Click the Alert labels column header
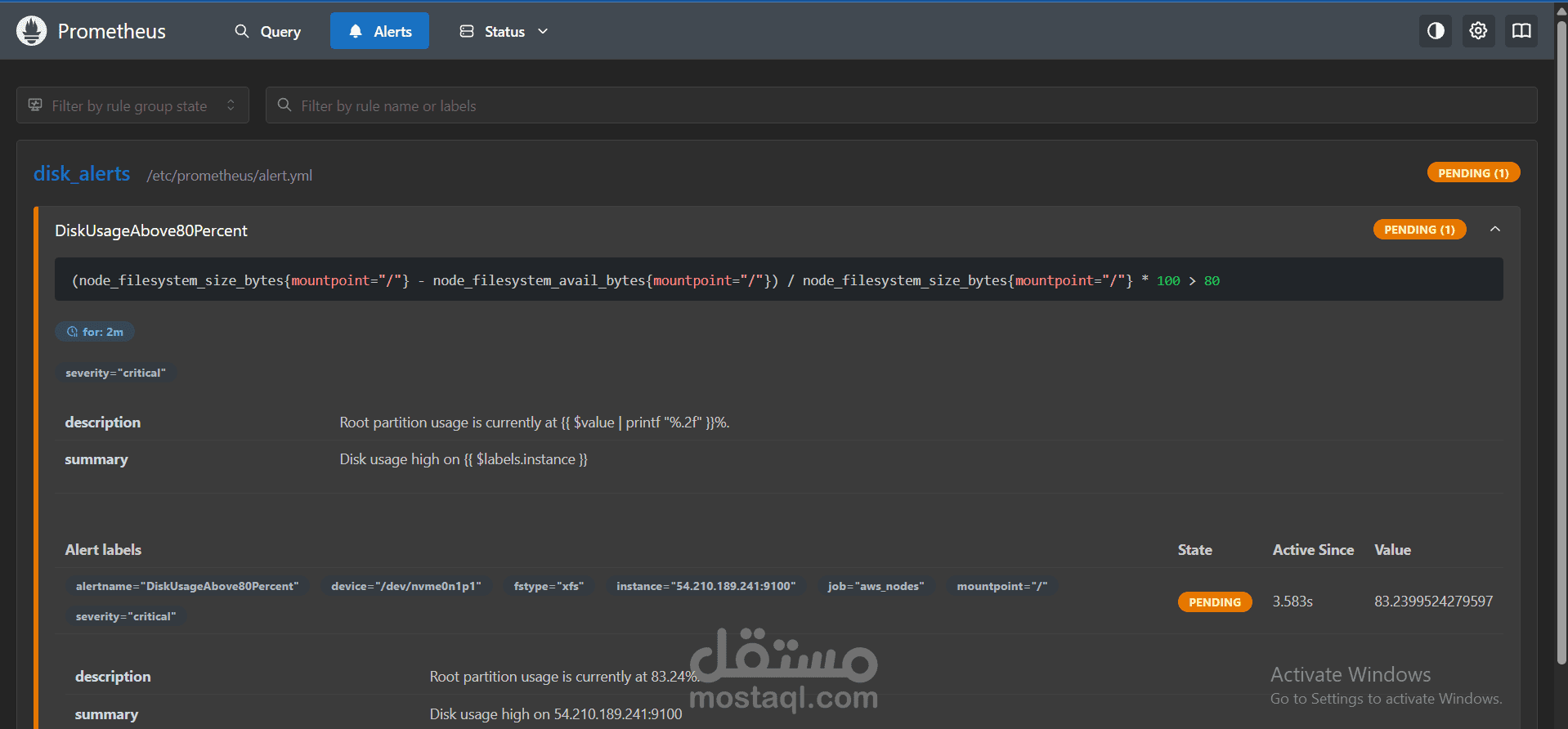This screenshot has height=729, width=1568. point(103,550)
